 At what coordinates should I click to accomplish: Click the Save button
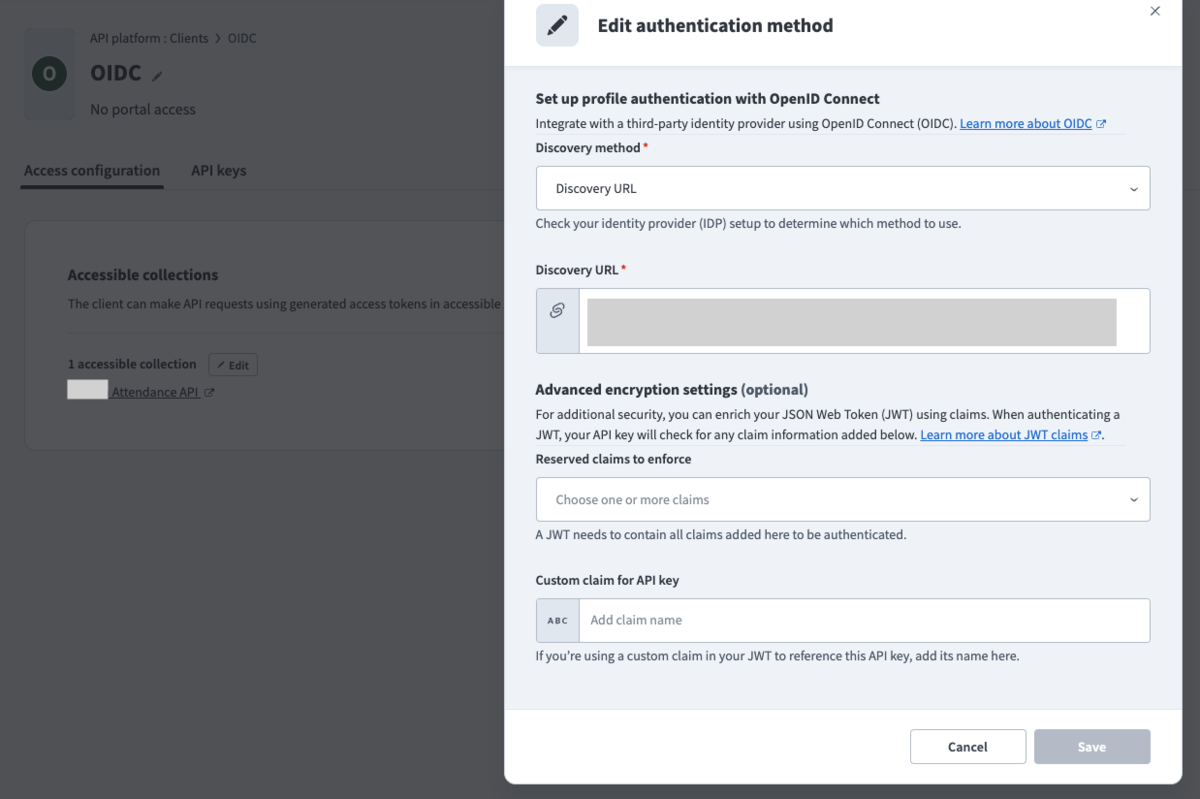[x=1092, y=747]
